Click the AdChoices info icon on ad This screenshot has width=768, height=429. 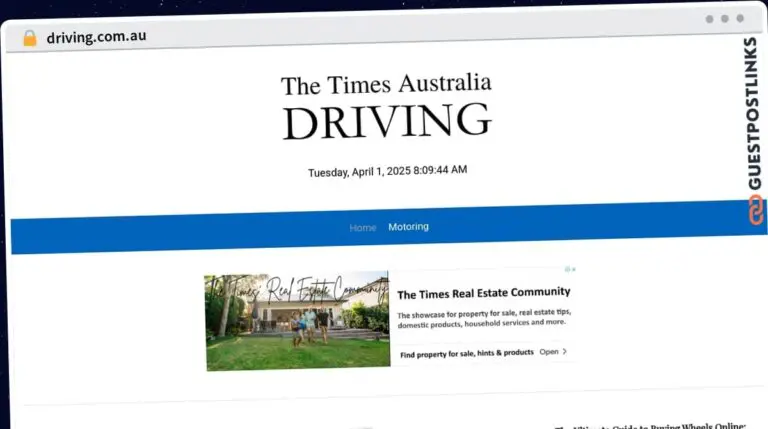(x=567, y=269)
